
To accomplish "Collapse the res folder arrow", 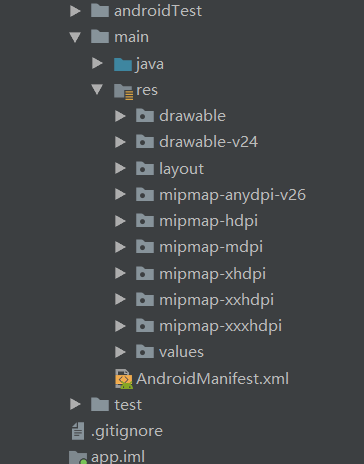I will pyautogui.click(x=97, y=89).
